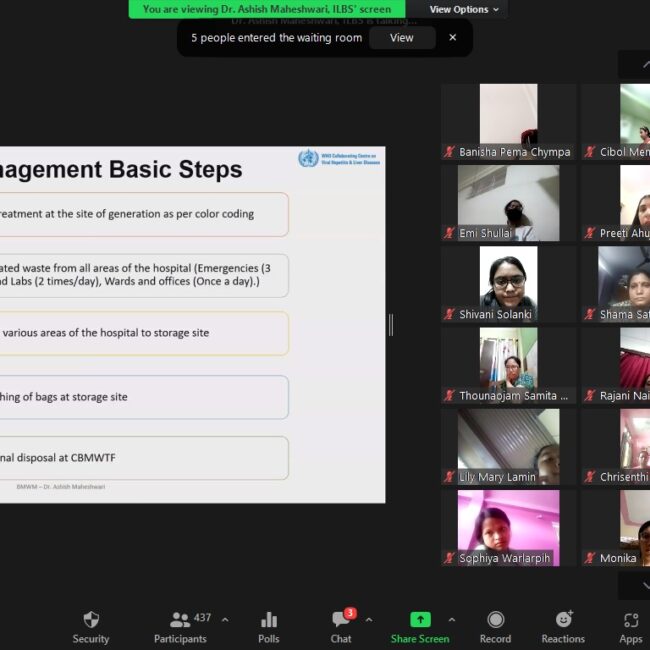650x650 pixels.
Task: Click the green Share Screen icon
Action: 420,620
